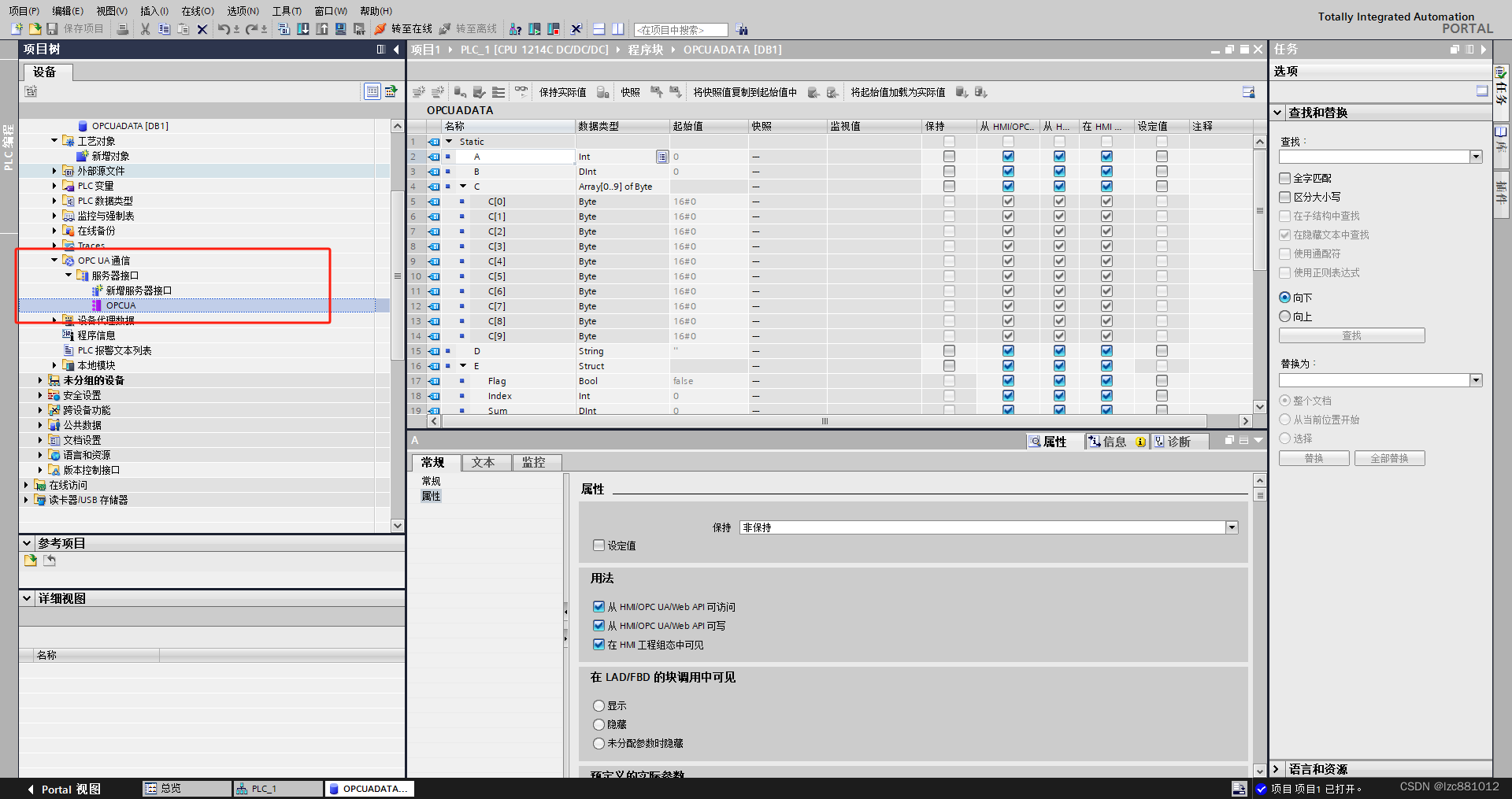This screenshot has height=799, width=1512.
Task: Collapse the OPC UA 通信 tree node
Action: coord(54,261)
